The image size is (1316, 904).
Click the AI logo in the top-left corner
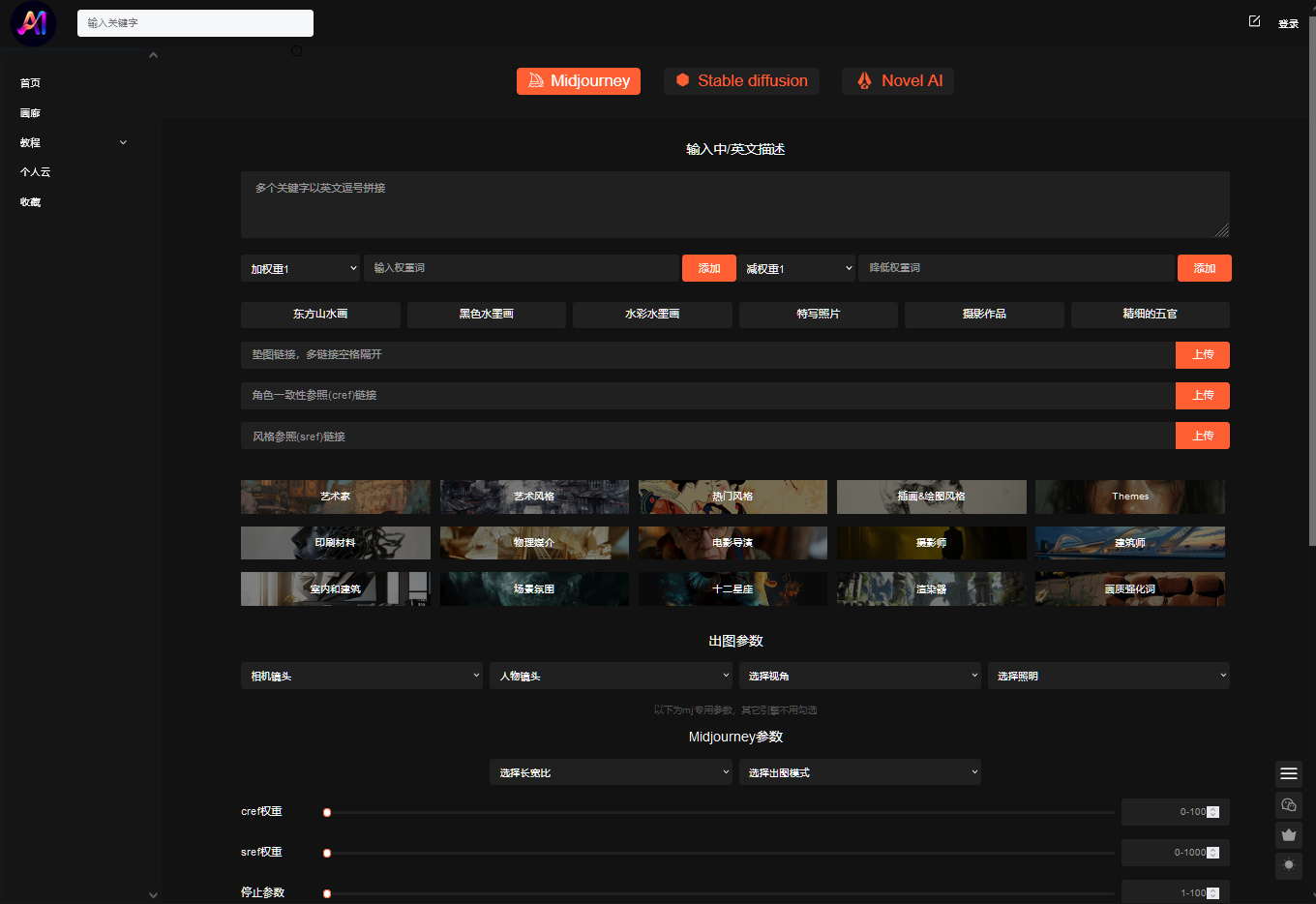(33, 23)
